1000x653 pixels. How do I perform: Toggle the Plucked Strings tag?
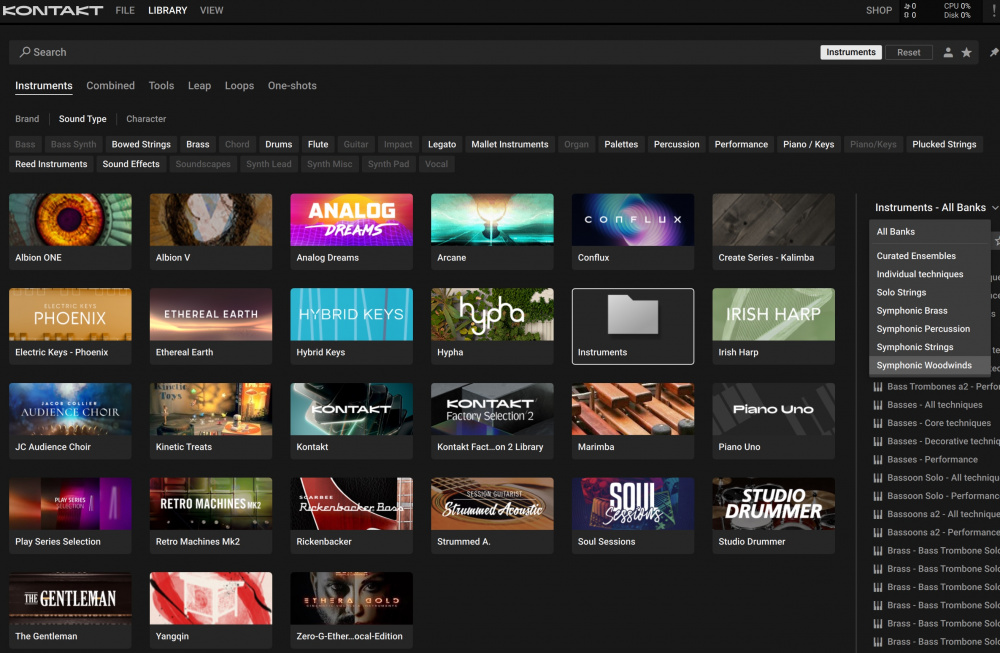944,144
